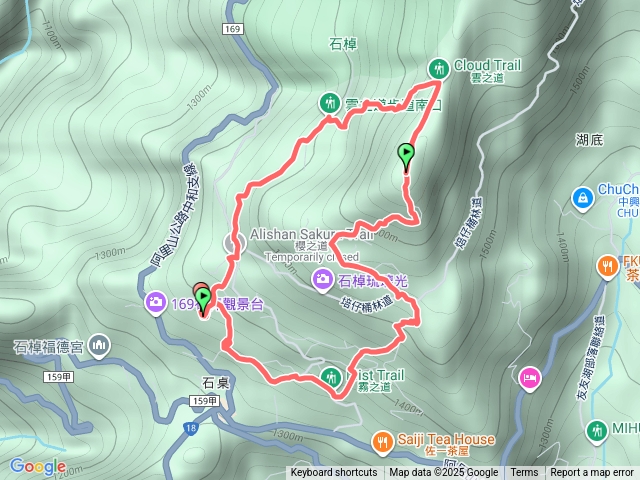The height and width of the screenshot is (480, 640).
Task: Click the Cloud Trail hiking icon
Action: point(439,69)
